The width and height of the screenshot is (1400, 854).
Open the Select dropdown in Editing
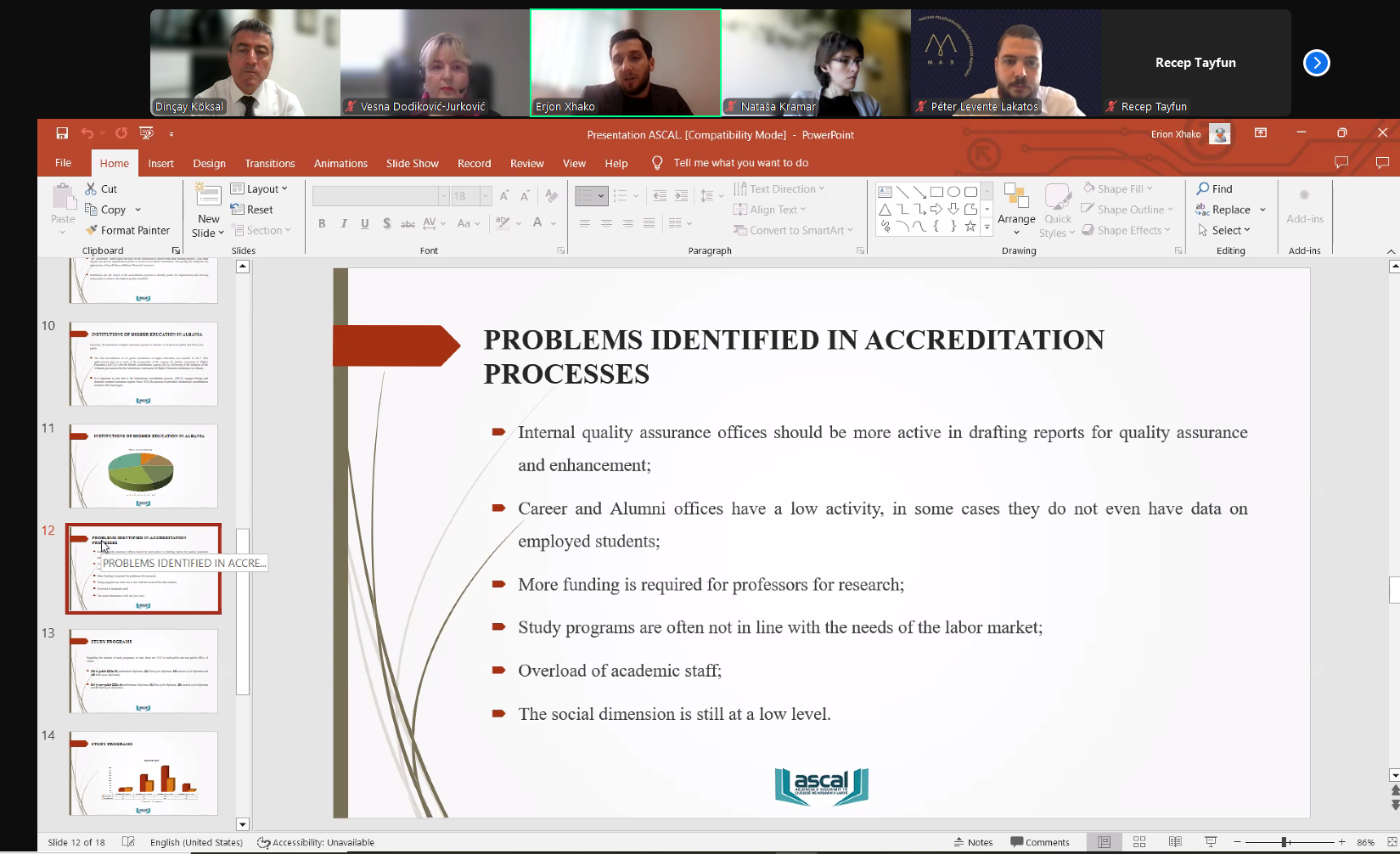(x=1224, y=230)
